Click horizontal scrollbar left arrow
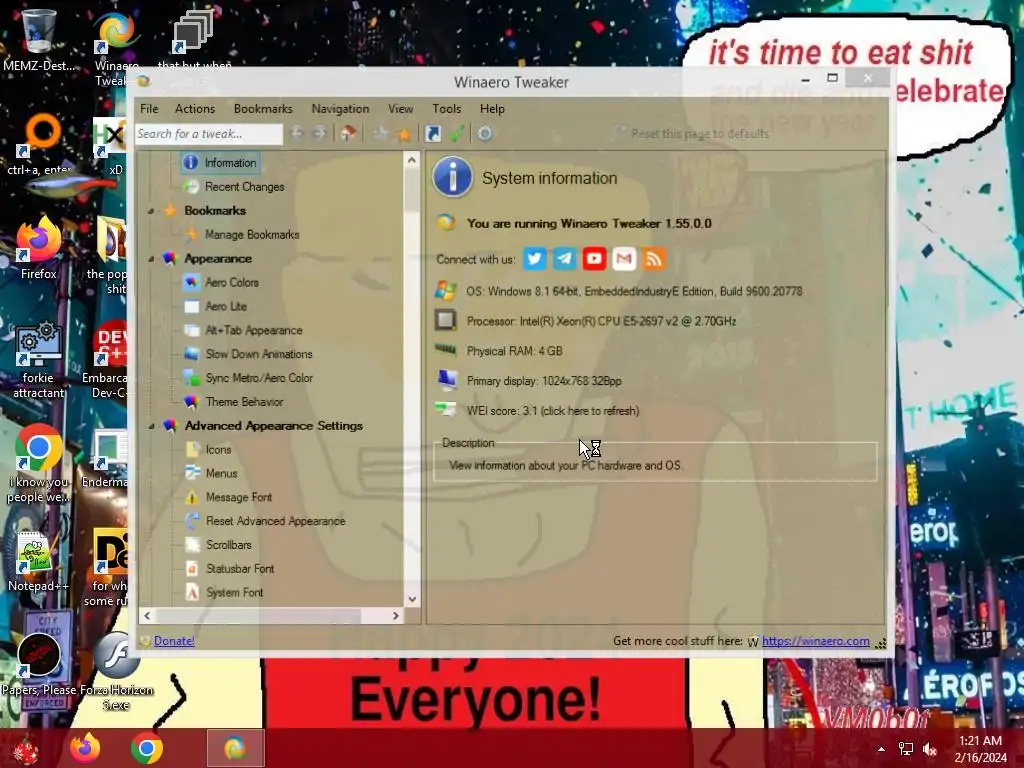This screenshot has height=768, width=1024. (x=147, y=616)
